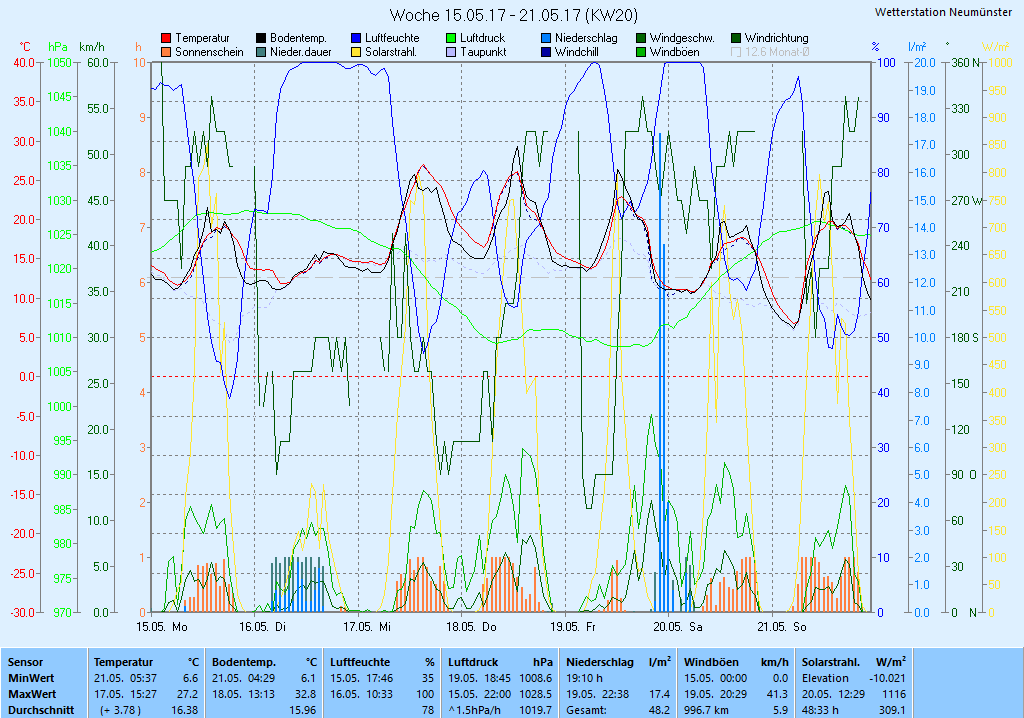Click the orange Sonnenschein legend square

[166, 52]
